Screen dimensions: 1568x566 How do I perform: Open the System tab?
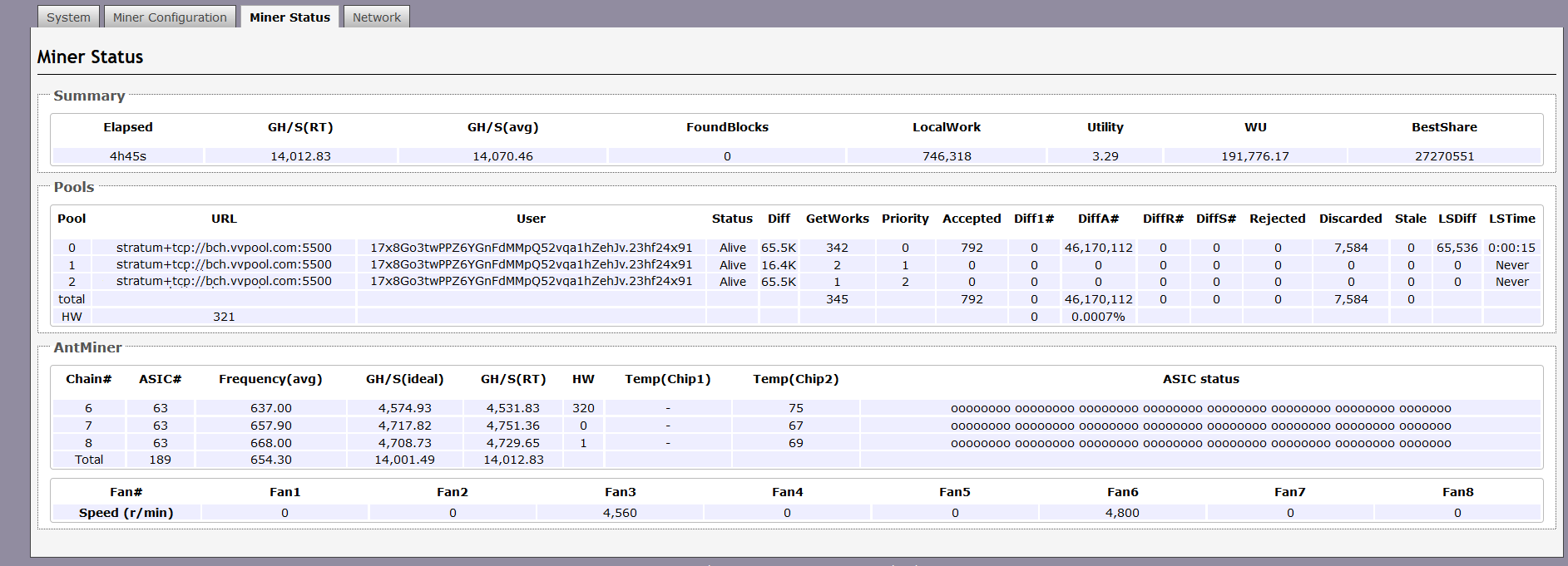click(68, 17)
